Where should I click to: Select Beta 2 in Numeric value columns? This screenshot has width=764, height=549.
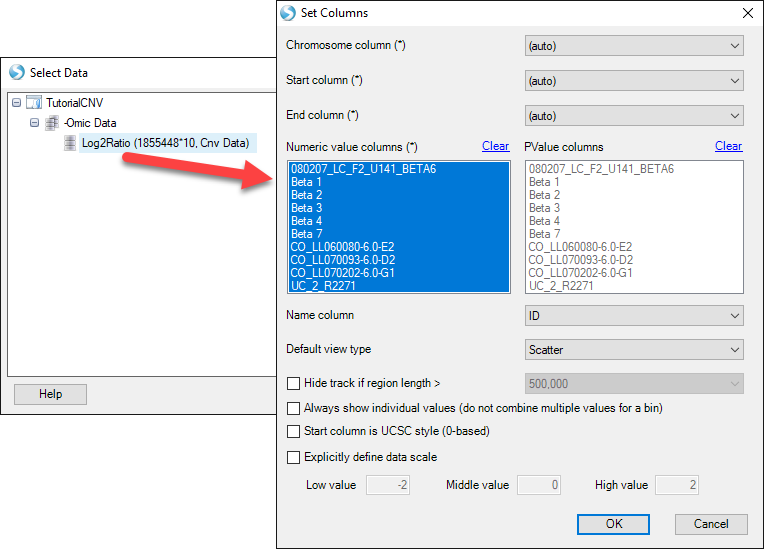point(399,195)
